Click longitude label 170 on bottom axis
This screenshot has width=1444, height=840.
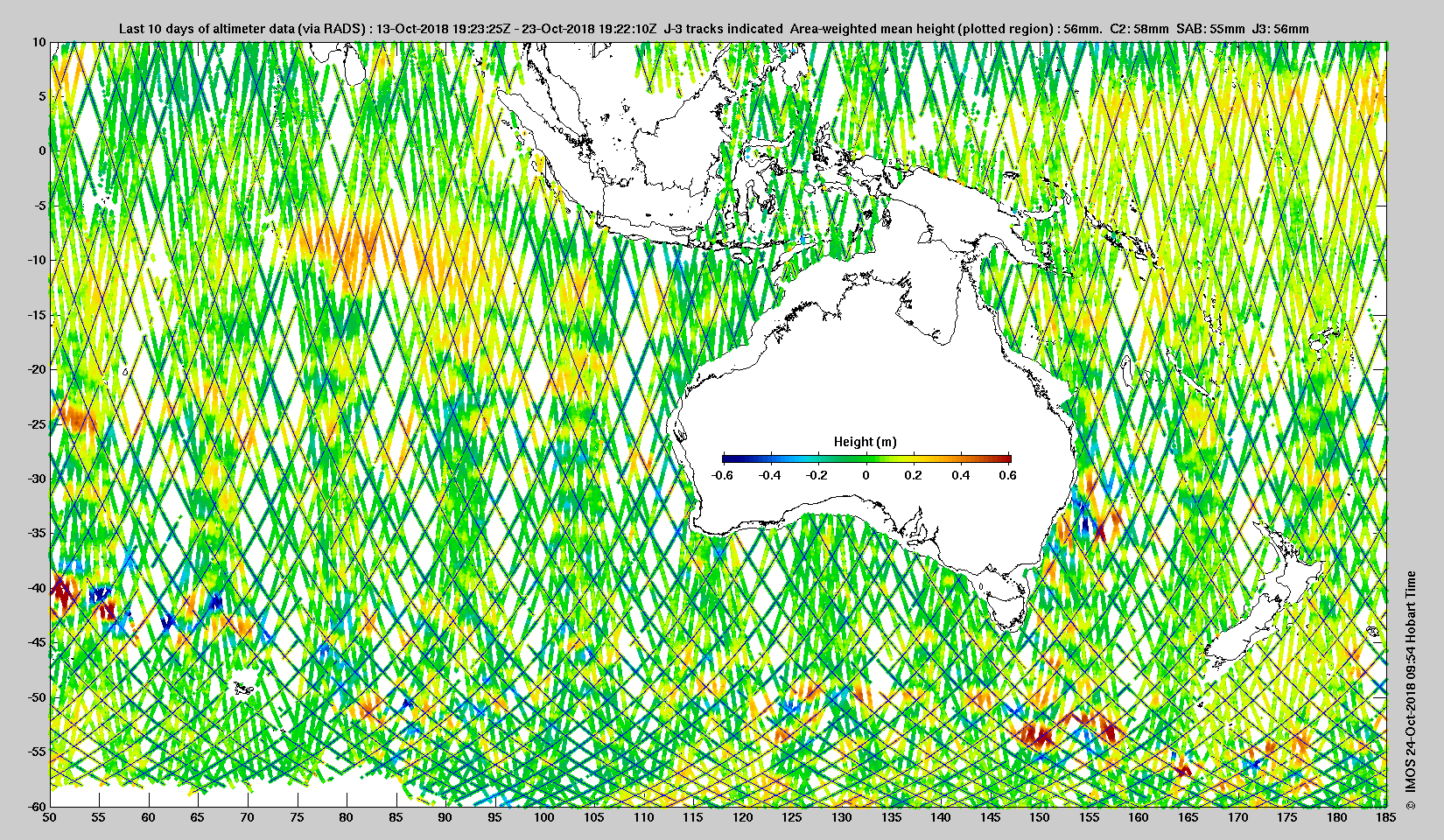click(x=1237, y=818)
